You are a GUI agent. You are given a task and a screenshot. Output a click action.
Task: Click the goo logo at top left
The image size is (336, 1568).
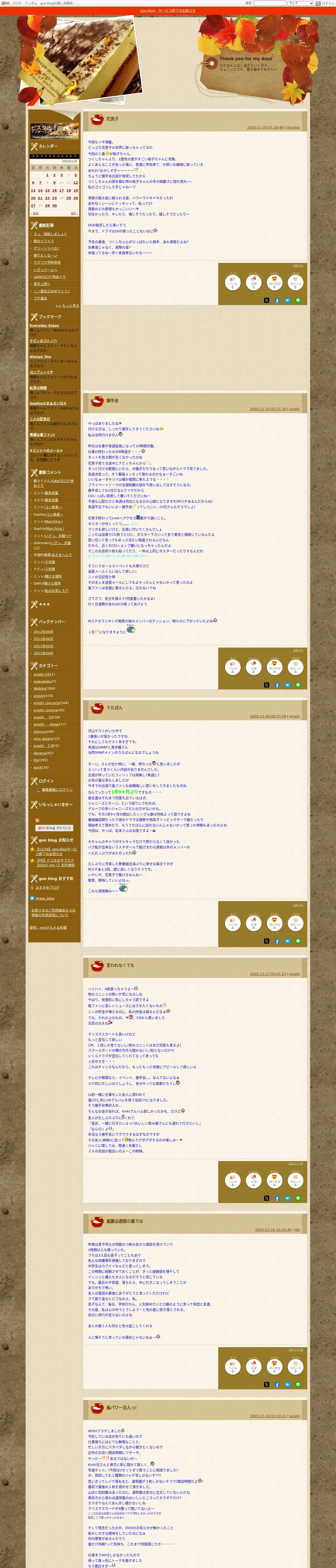point(5,3)
